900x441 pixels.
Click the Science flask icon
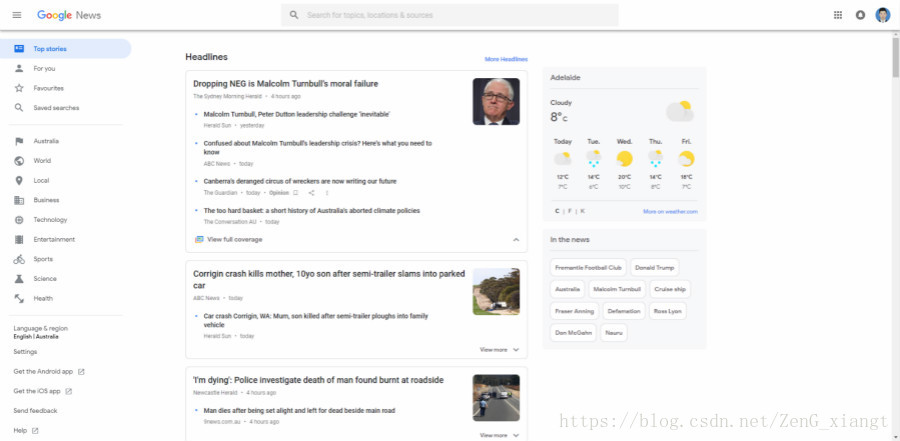click(19, 278)
